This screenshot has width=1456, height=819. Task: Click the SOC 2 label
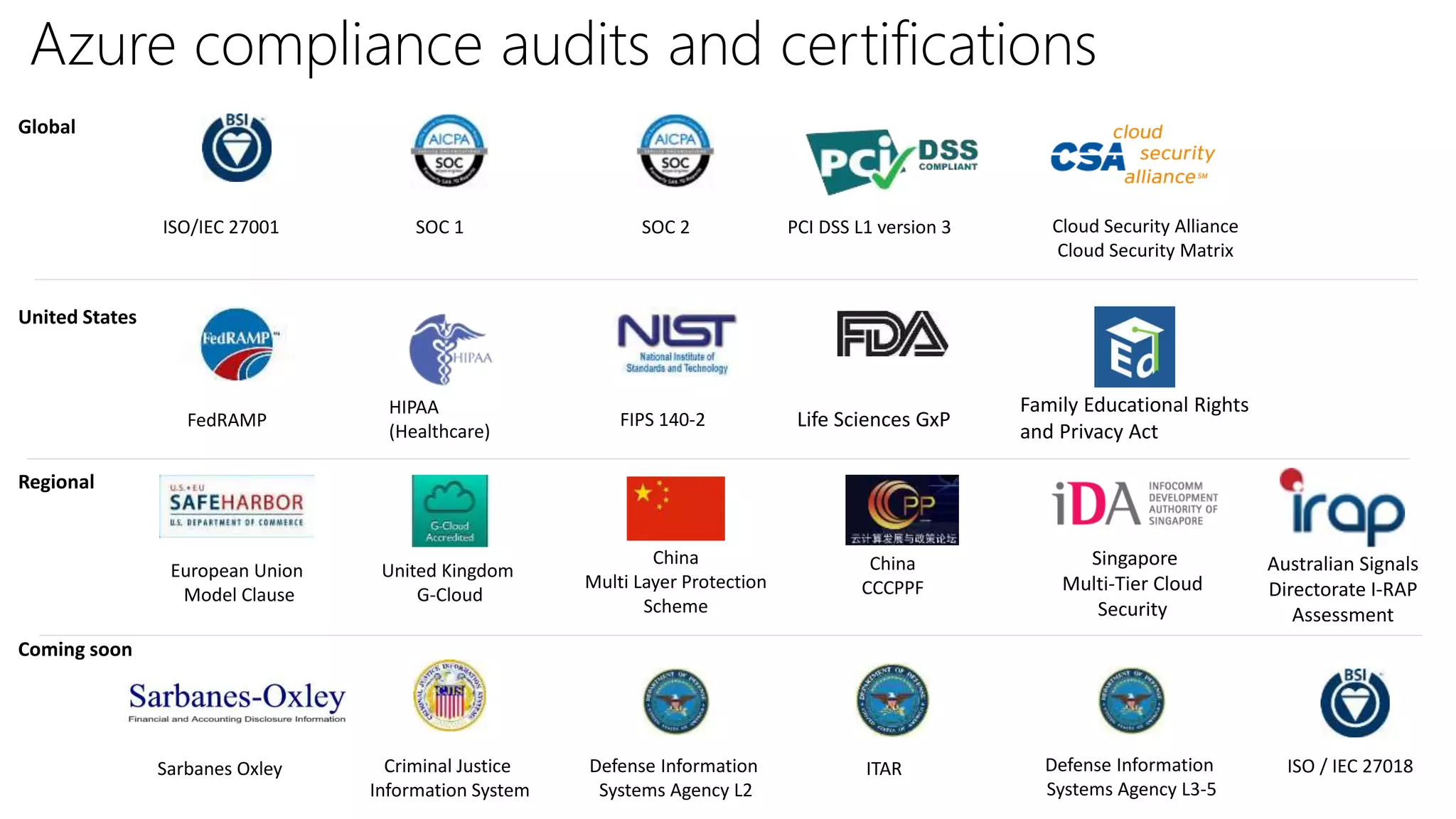pos(665,227)
